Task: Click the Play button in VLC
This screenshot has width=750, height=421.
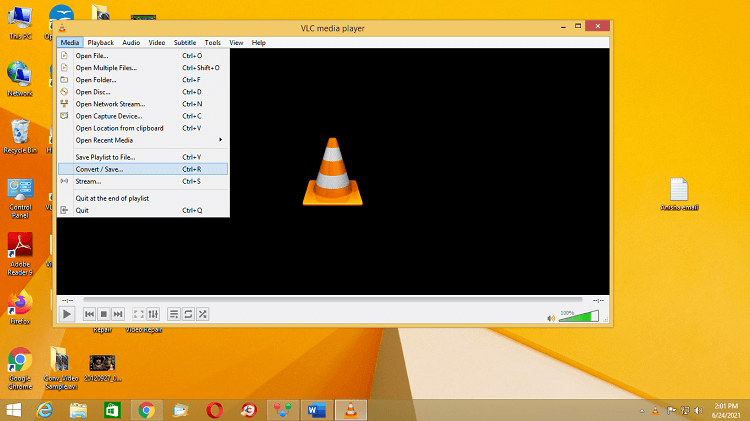Action: (67, 314)
